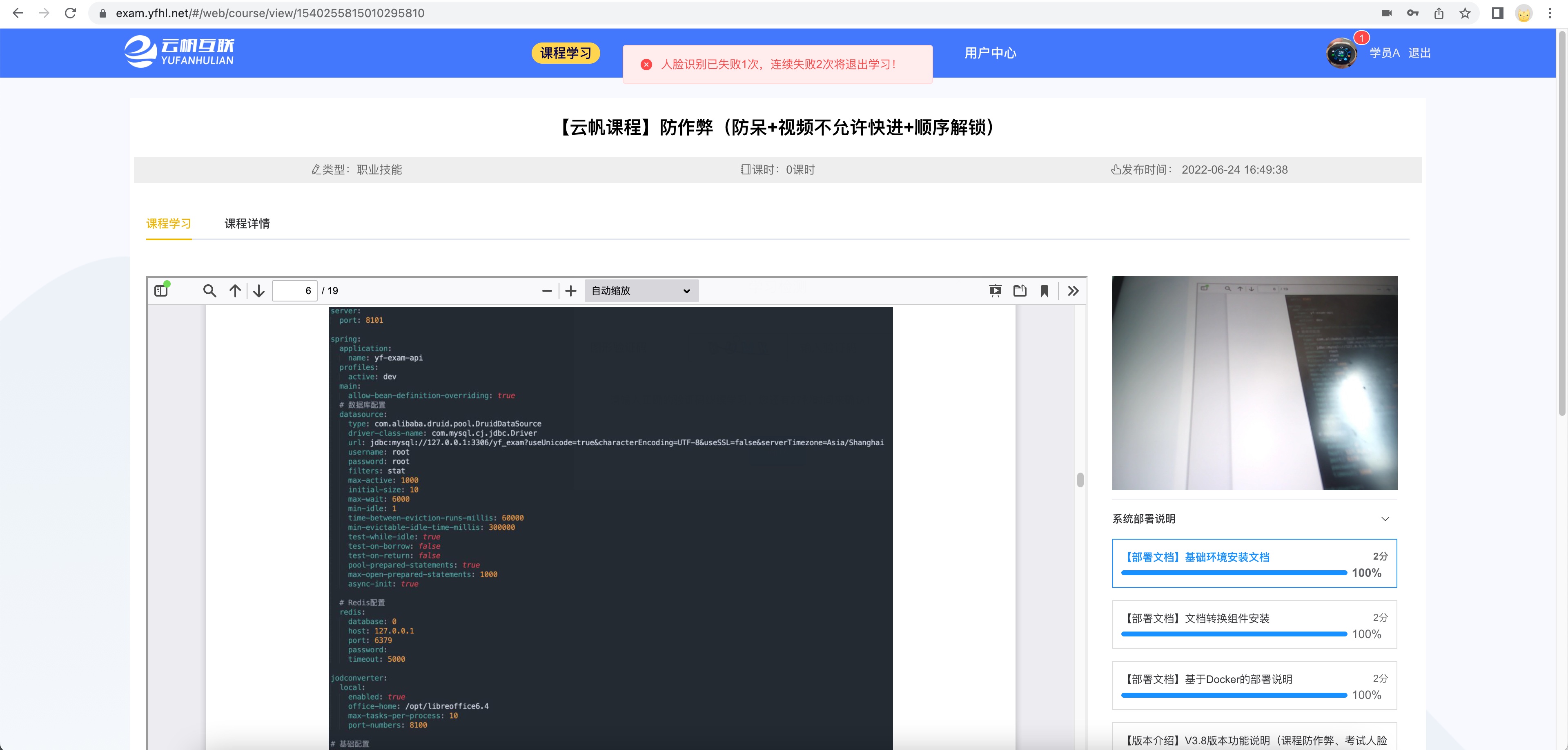Image resolution: width=1568 pixels, height=750 pixels.
Task: Close the face recognition failure alert icon
Action: [646, 64]
